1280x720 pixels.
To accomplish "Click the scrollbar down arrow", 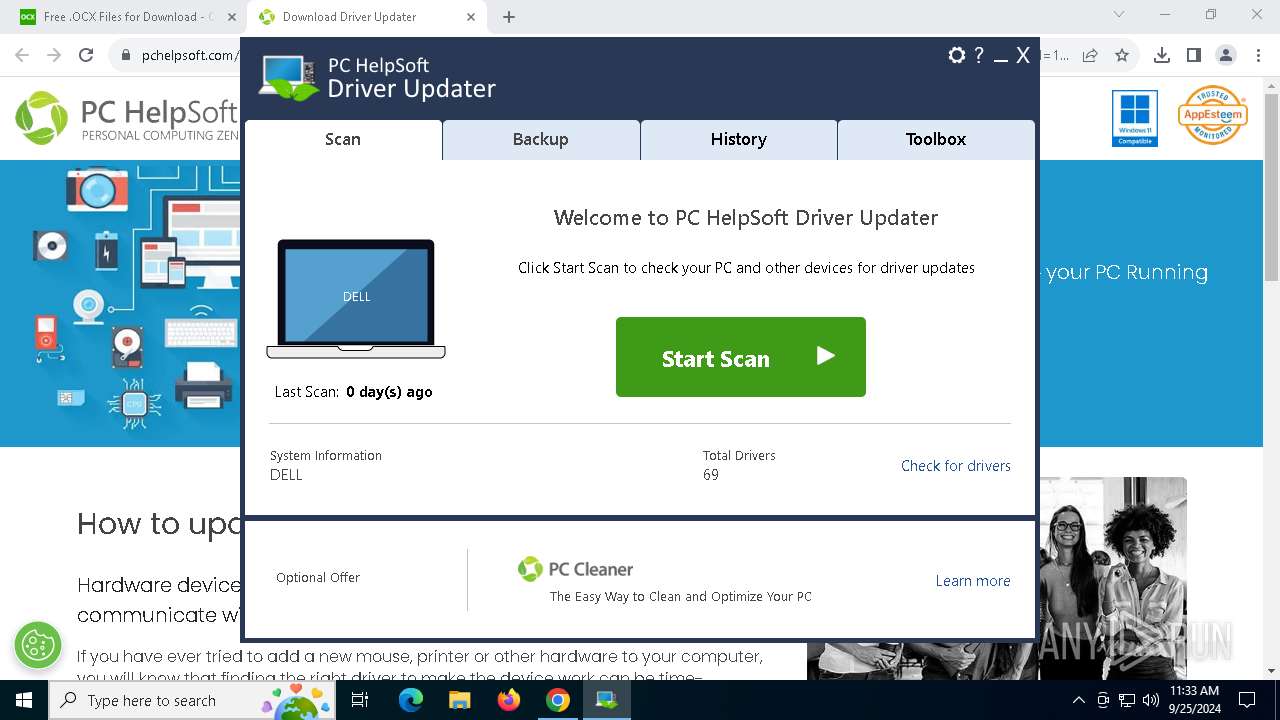I will pos(1271,671).
